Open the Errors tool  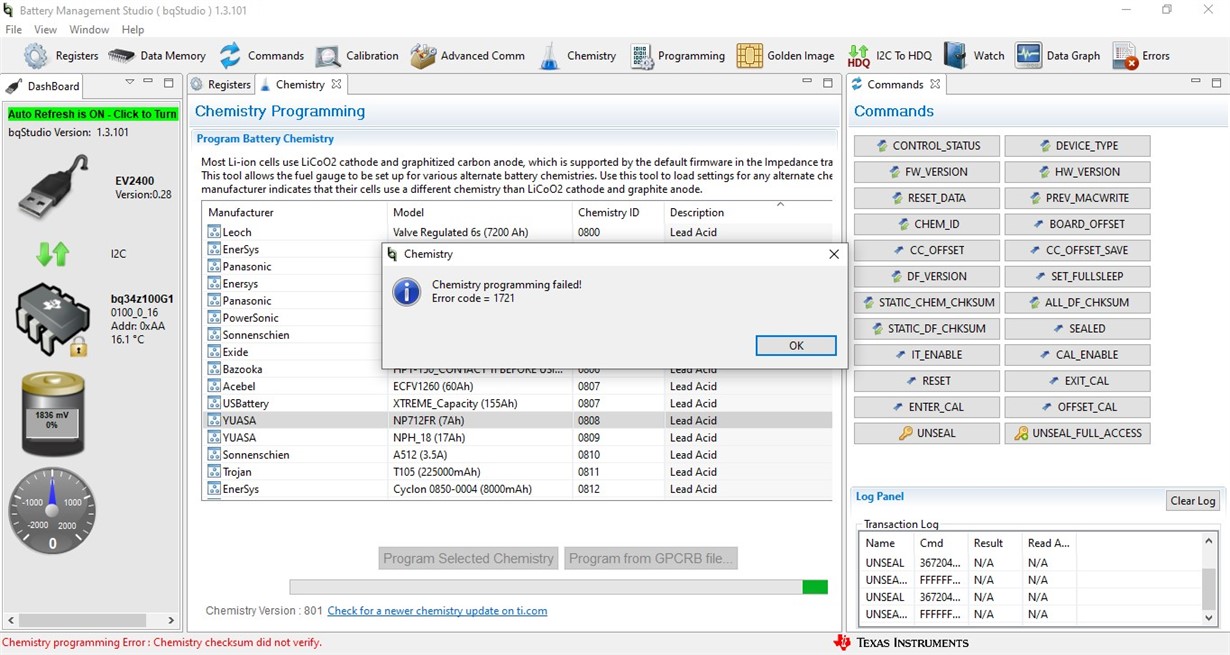pyautogui.click(x=1141, y=56)
